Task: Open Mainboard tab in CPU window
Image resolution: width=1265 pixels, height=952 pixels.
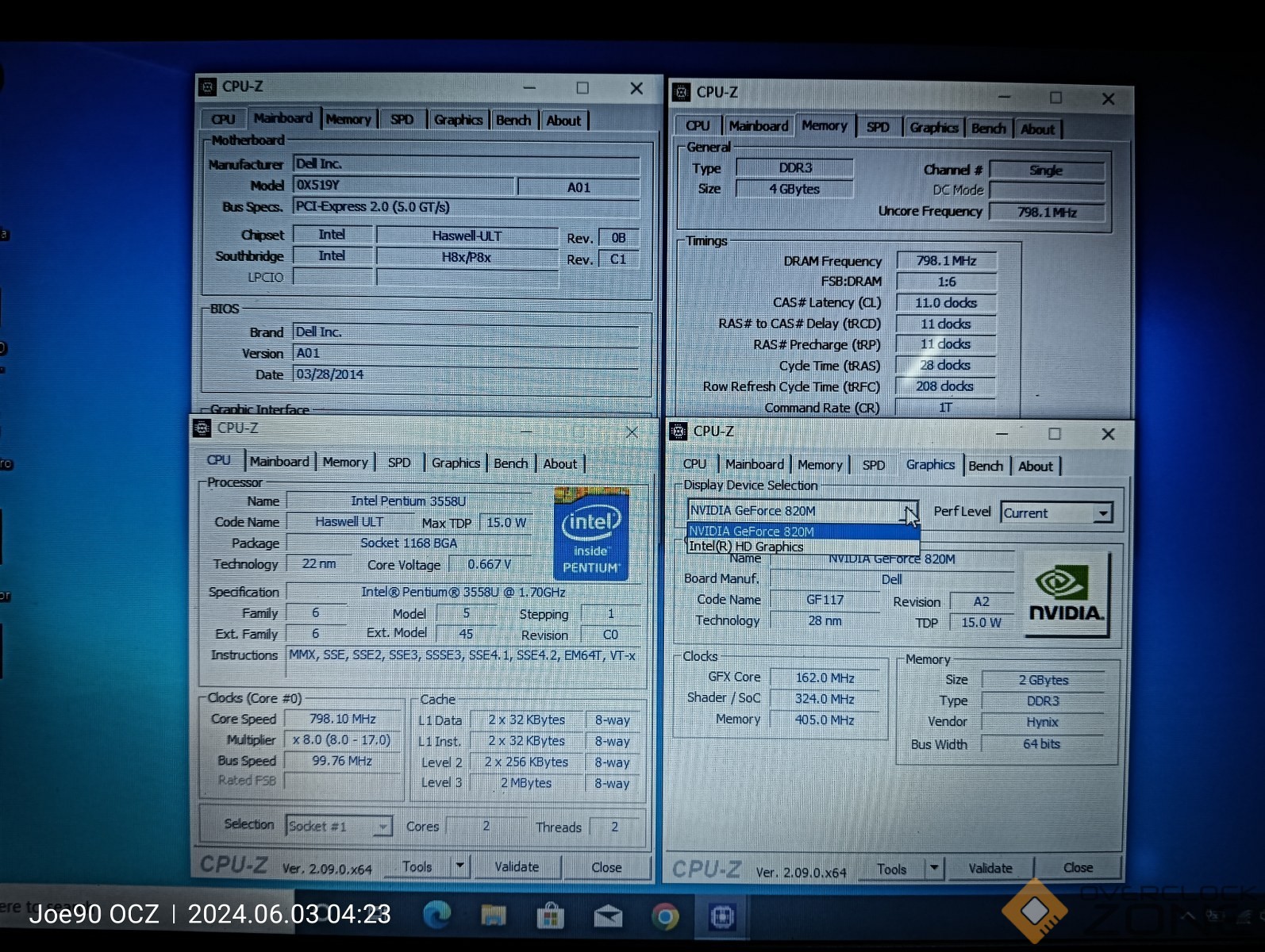Action: point(279,462)
